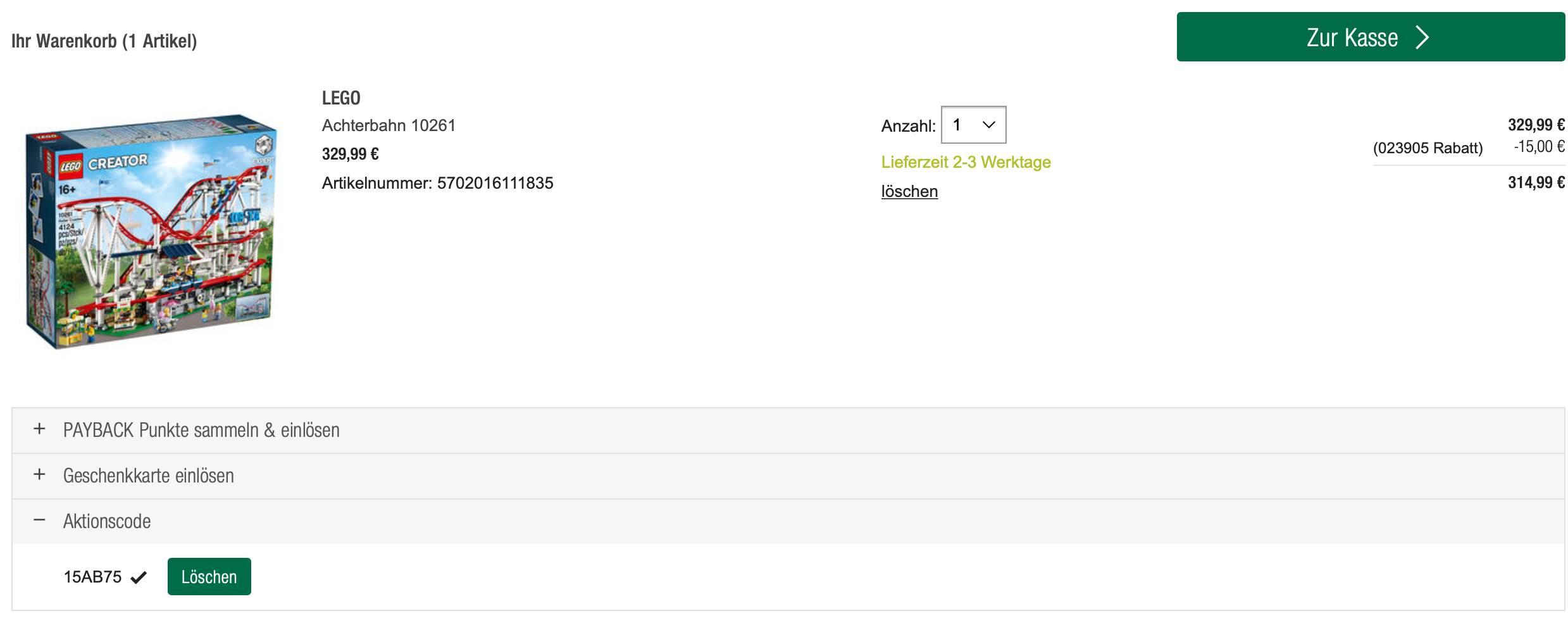Click the plus icon beside PAYBACK Punkte
This screenshot has width=1568, height=618.
tap(39, 429)
